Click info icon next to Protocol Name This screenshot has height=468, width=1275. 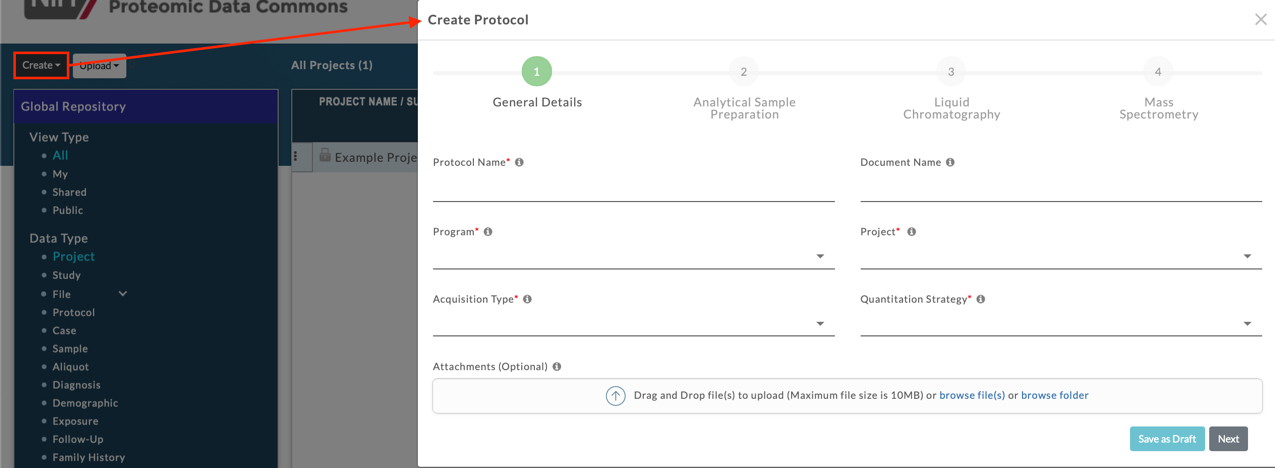tap(519, 162)
